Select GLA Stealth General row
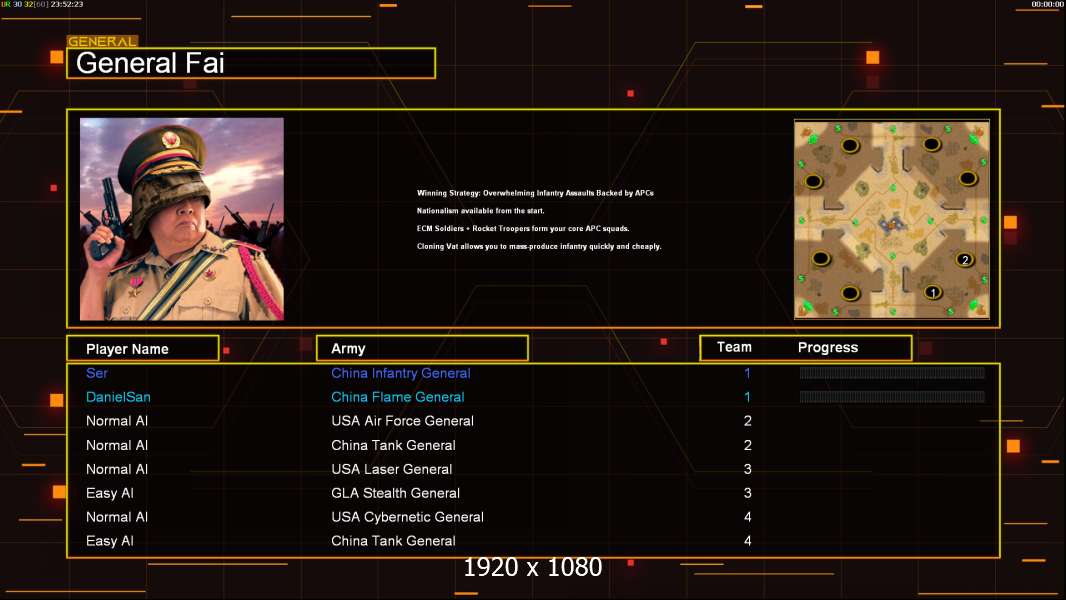1066x600 pixels. click(x=395, y=493)
